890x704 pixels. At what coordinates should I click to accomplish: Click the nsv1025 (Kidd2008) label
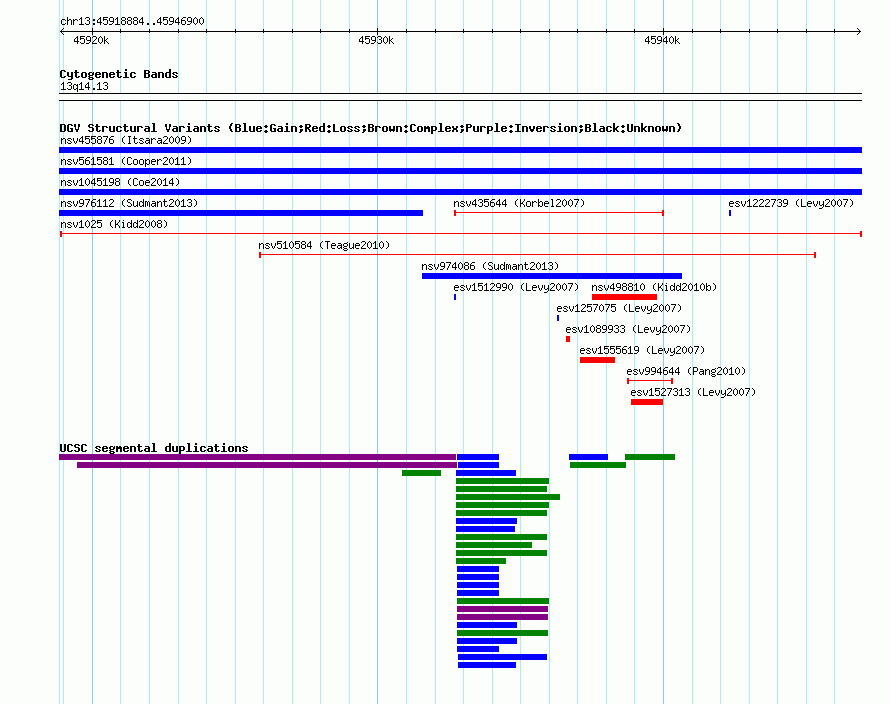tap(114, 224)
